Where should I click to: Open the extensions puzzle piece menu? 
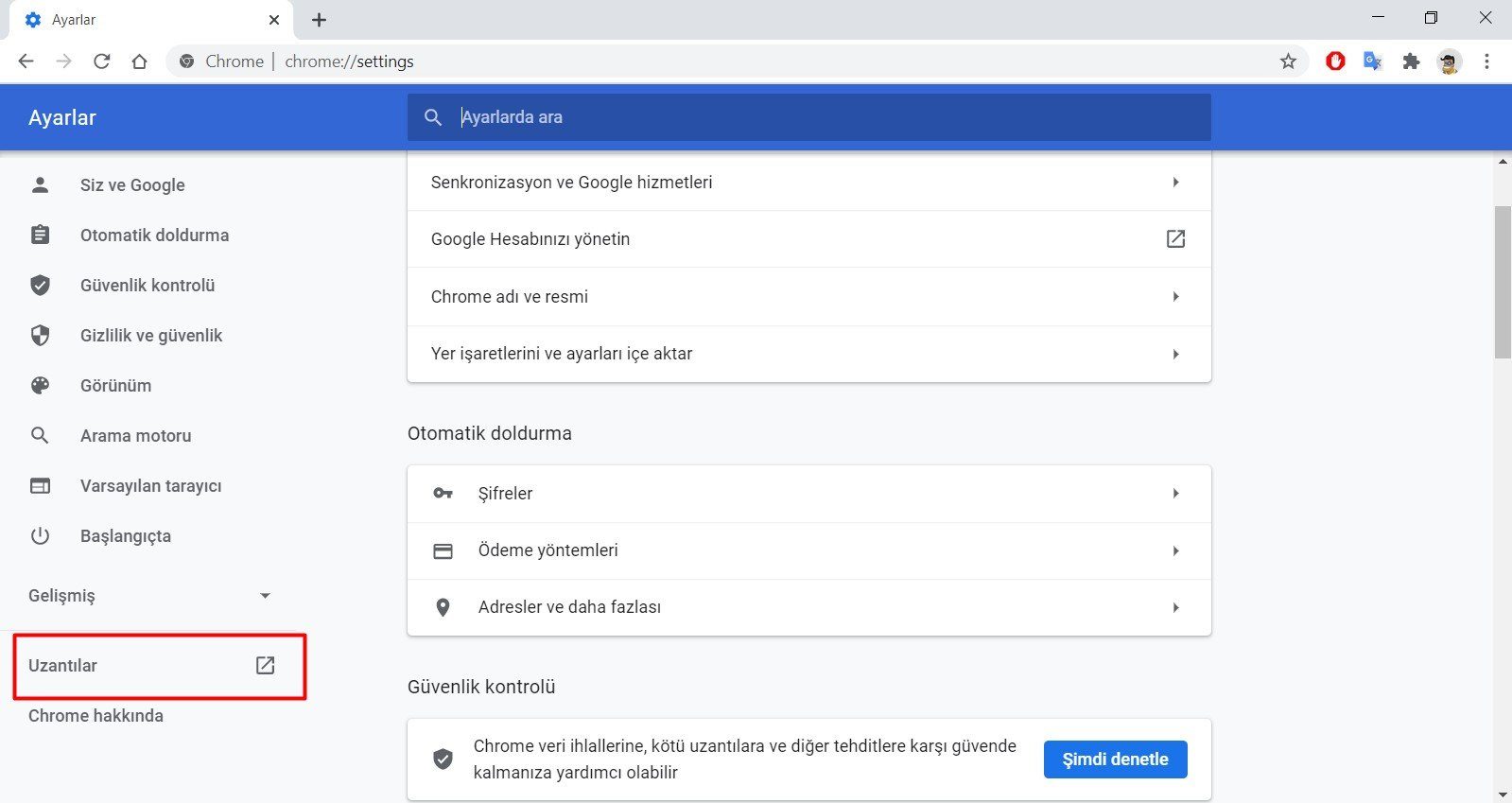(1411, 61)
